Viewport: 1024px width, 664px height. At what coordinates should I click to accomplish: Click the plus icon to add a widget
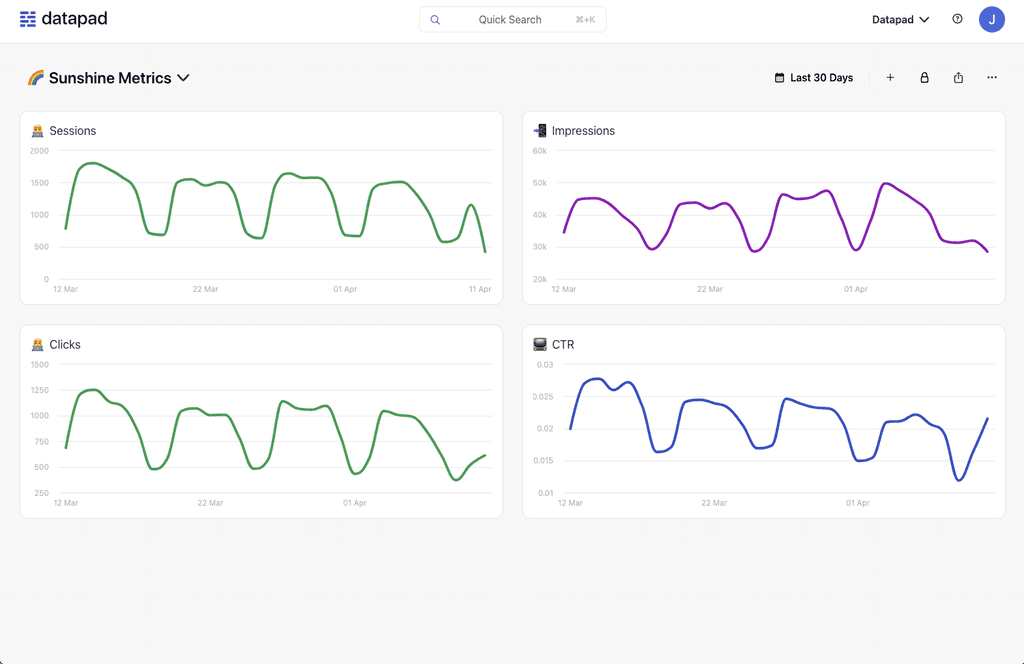tap(890, 77)
